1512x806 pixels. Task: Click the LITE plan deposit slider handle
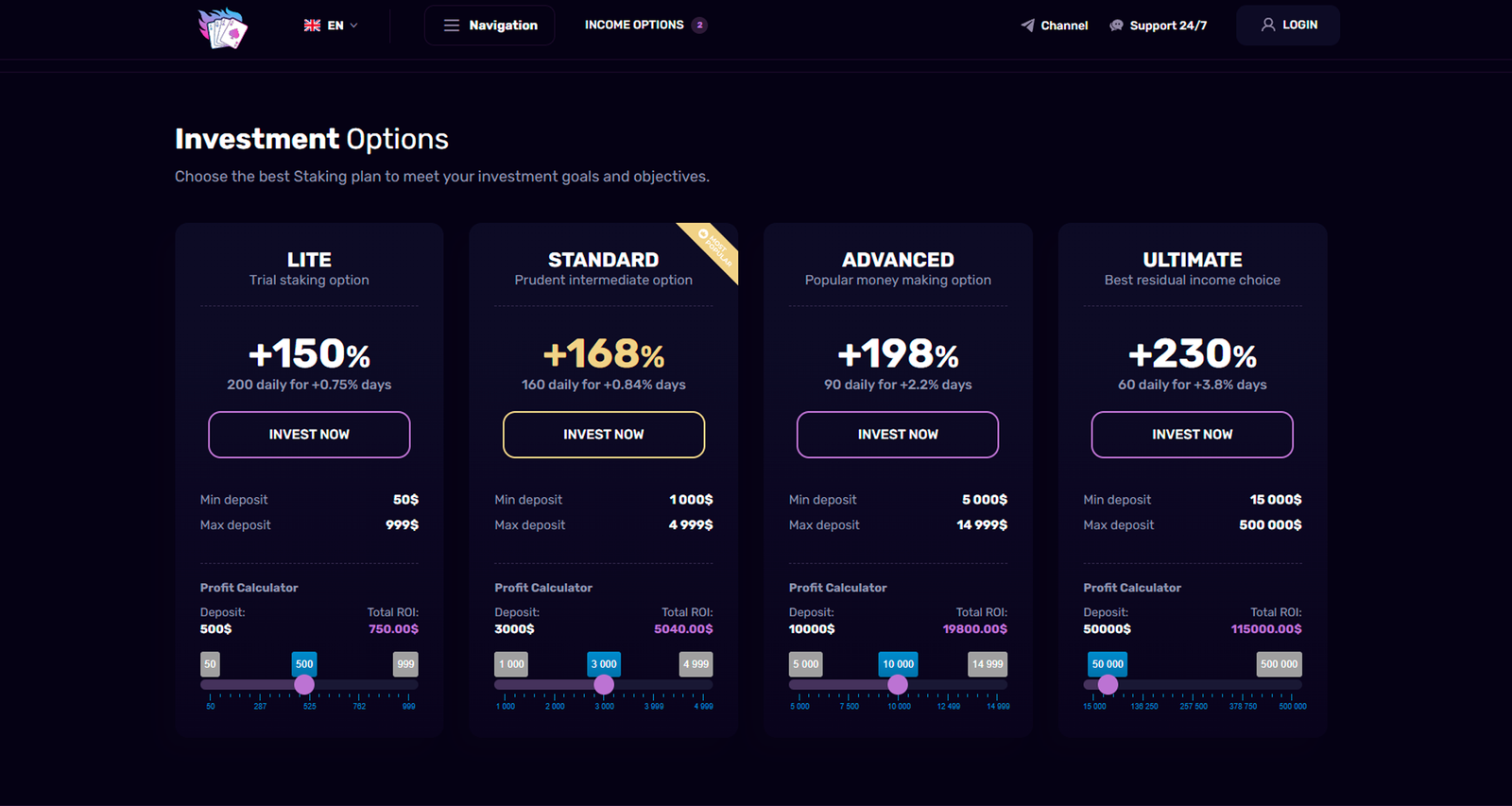click(x=304, y=684)
